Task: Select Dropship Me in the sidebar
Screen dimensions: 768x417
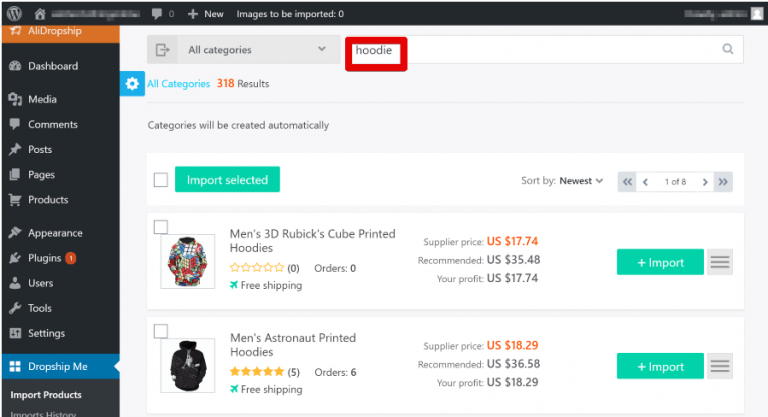Action: tap(58, 367)
